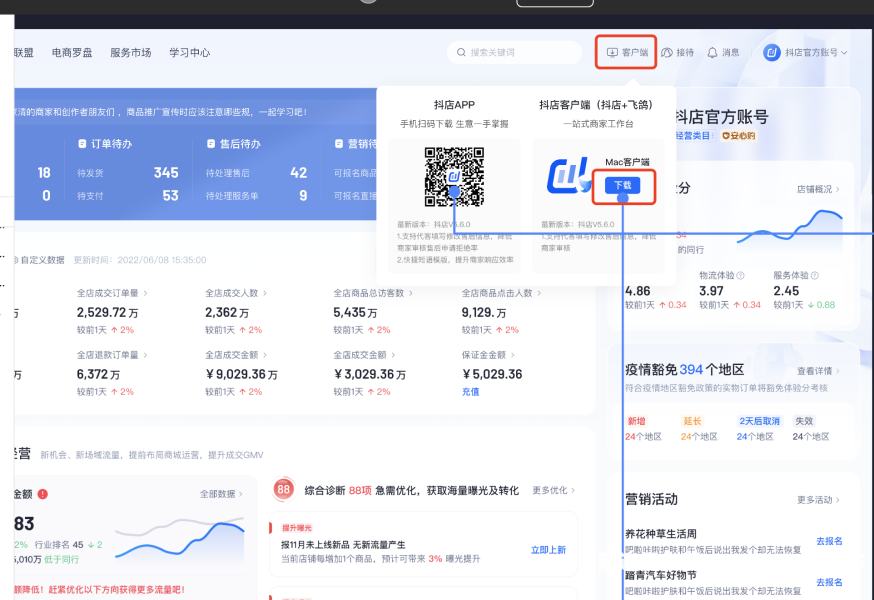Click the 物流体验 info icon

tap(740, 275)
